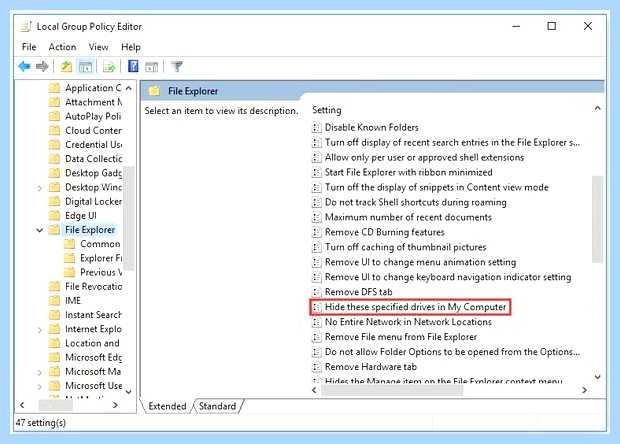Image resolution: width=620 pixels, height=444 pixels.
Task: Click the Export List toolbar icon
Action: tap(109, 66)
